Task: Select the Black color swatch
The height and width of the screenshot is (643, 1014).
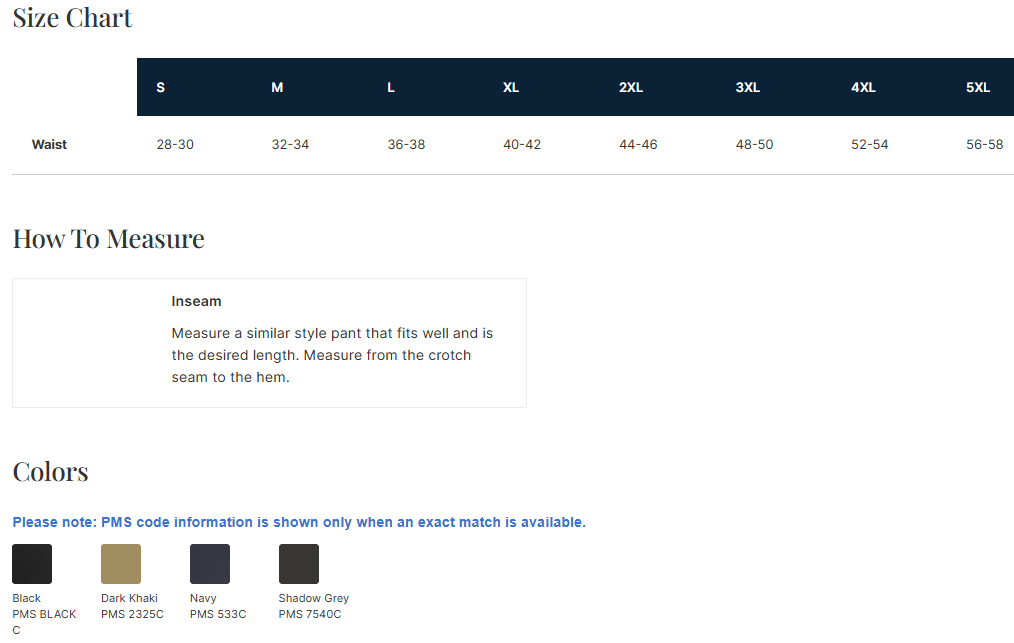Action: (x=32, y=564)
